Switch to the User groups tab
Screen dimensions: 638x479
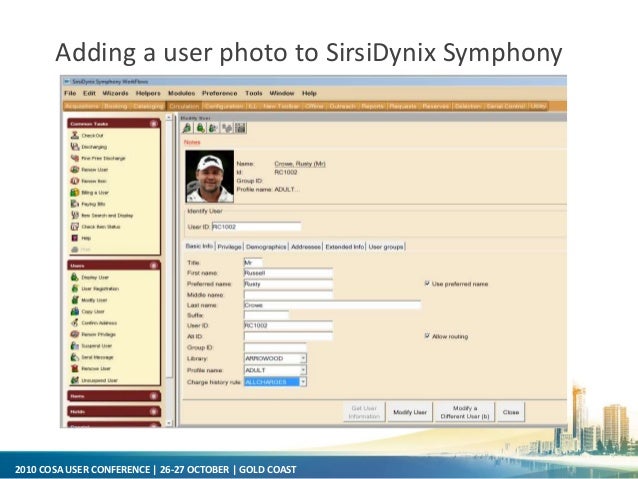coord(386,247)
